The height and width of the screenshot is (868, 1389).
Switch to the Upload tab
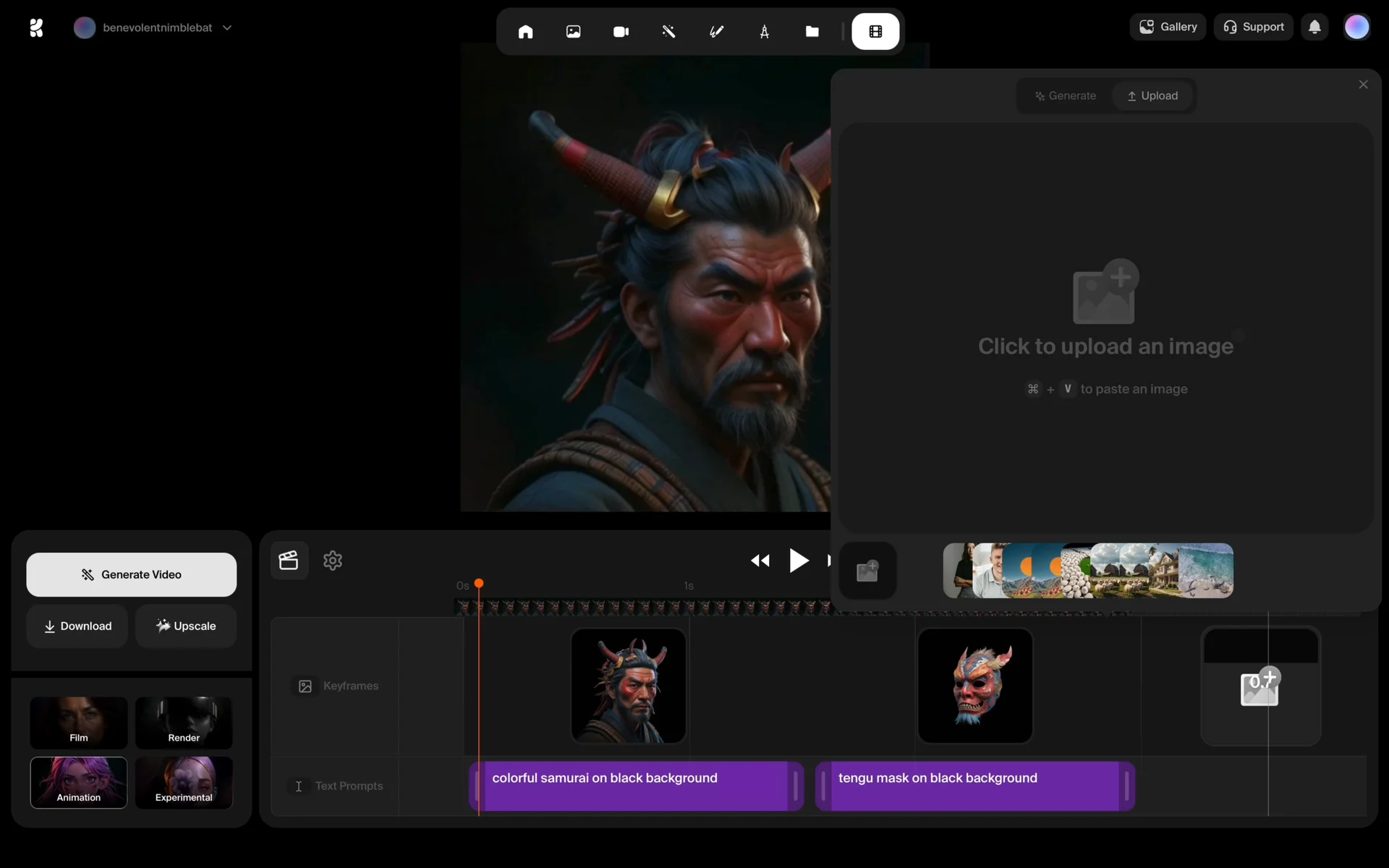[x=1152, y=95]
